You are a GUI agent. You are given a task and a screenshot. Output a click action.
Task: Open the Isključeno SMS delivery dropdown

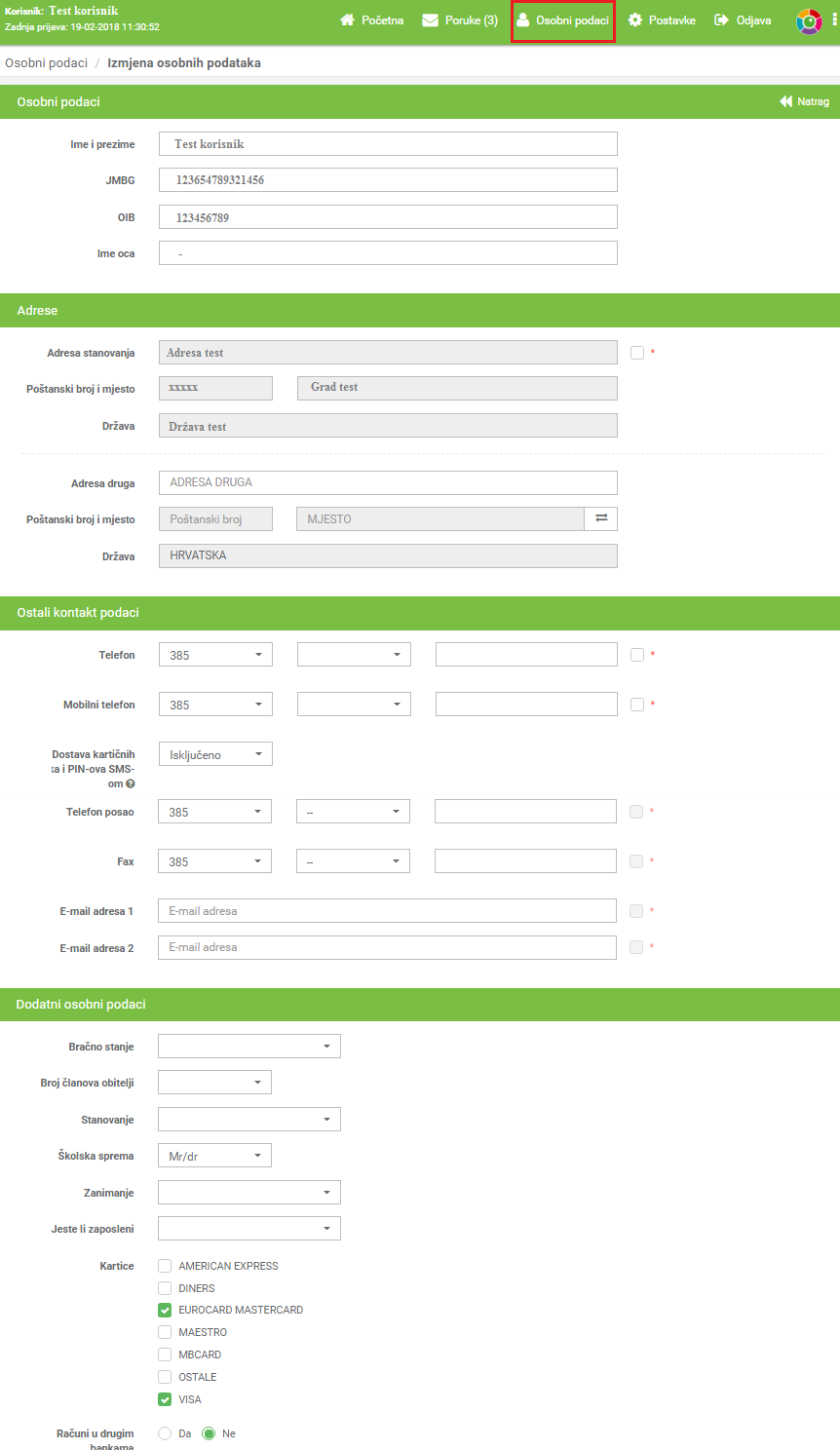215,754
